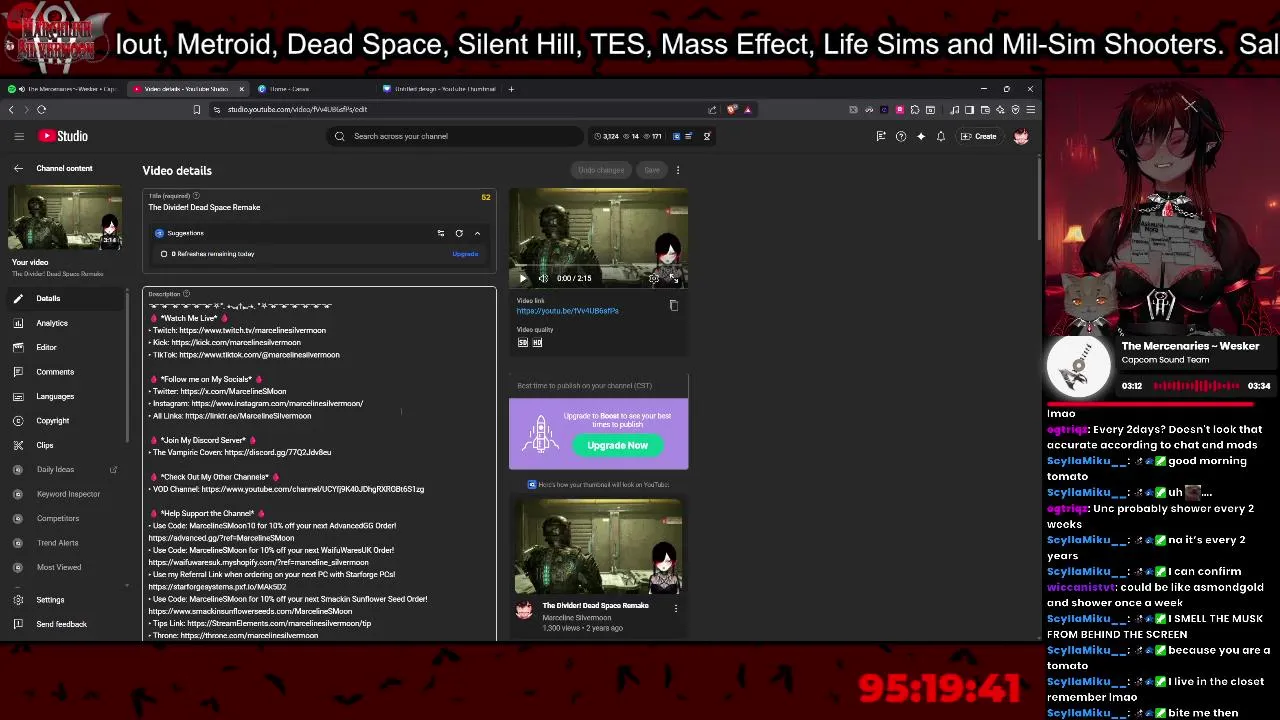Click the Twitch URL in the description
Screen dimensions: 1280x720
click(253, 330)
